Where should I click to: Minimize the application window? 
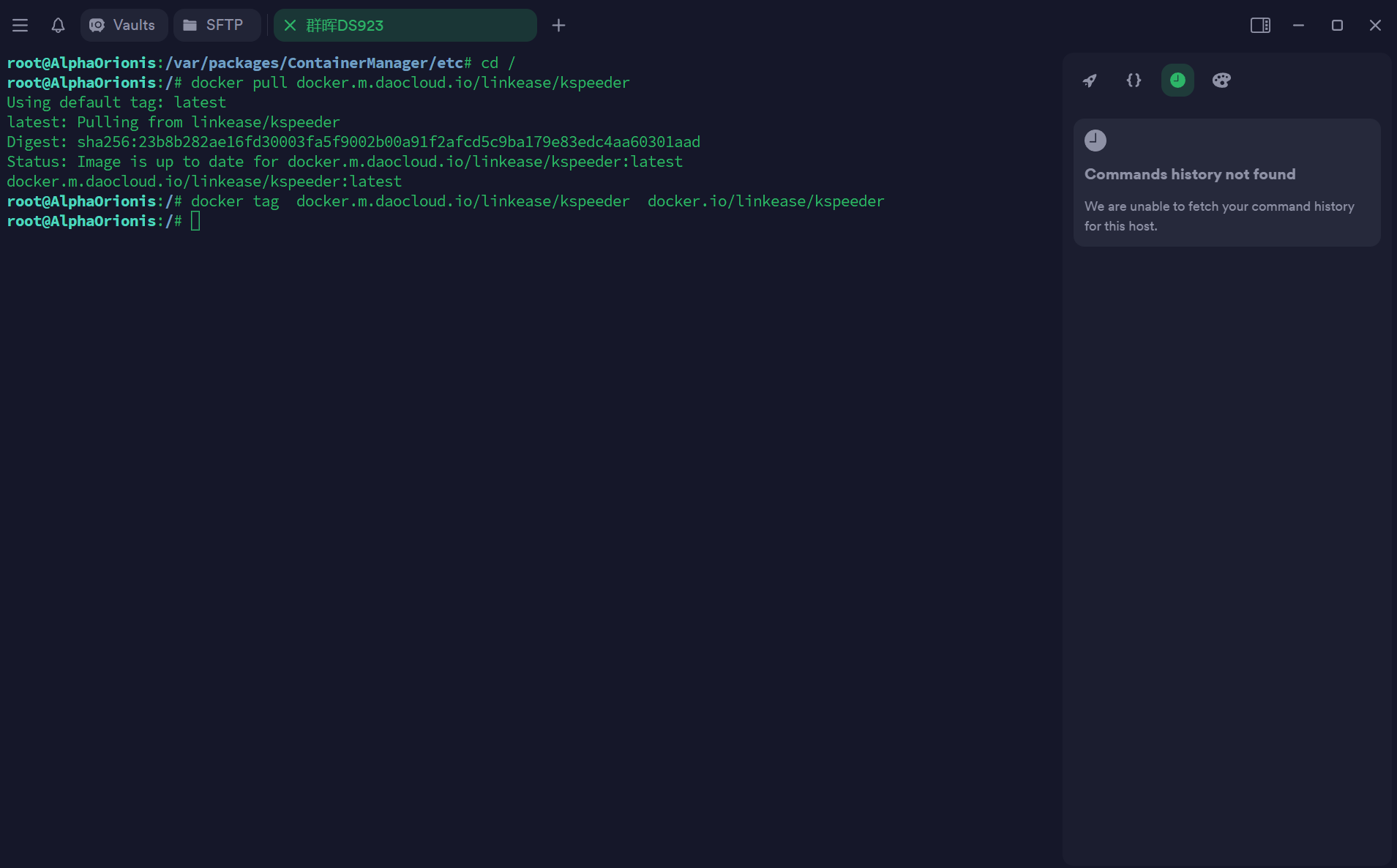1298,25
